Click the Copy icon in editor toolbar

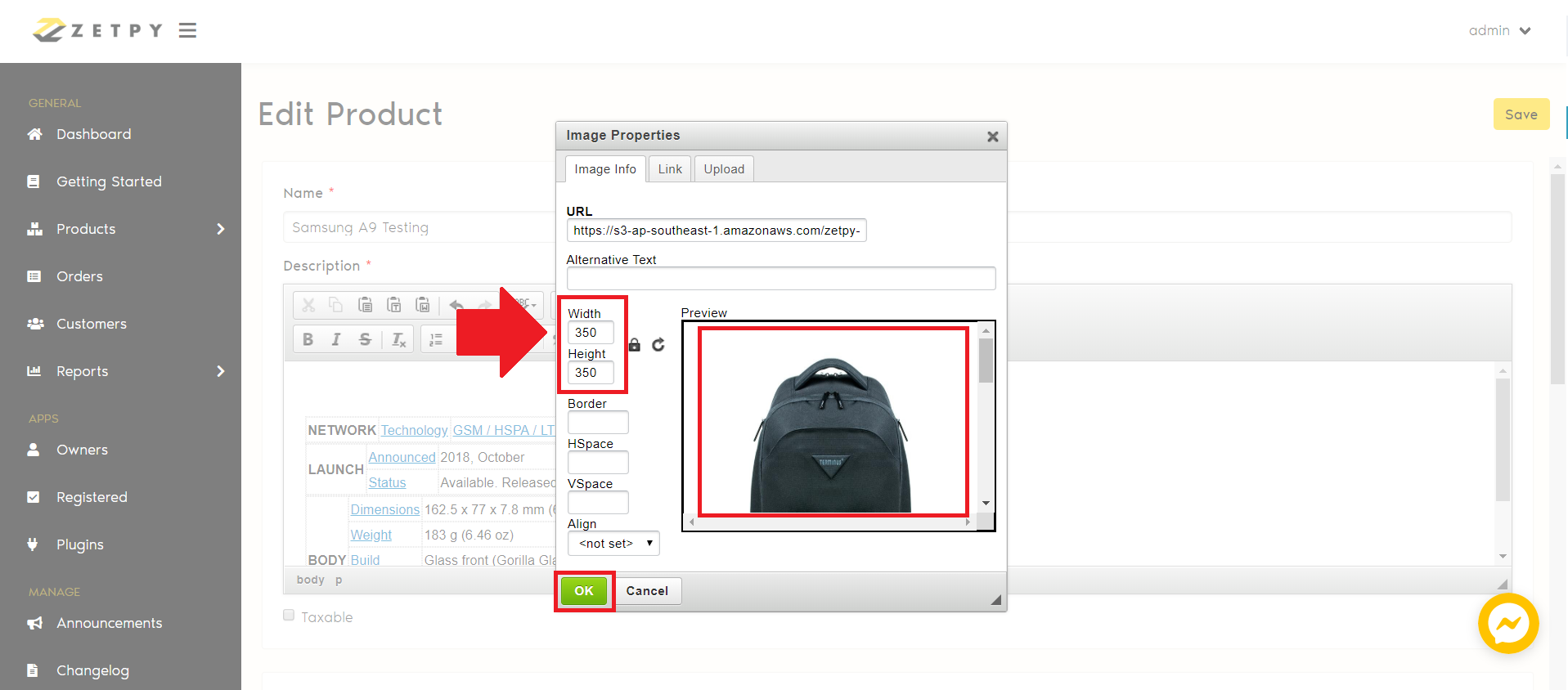[336, 305]
